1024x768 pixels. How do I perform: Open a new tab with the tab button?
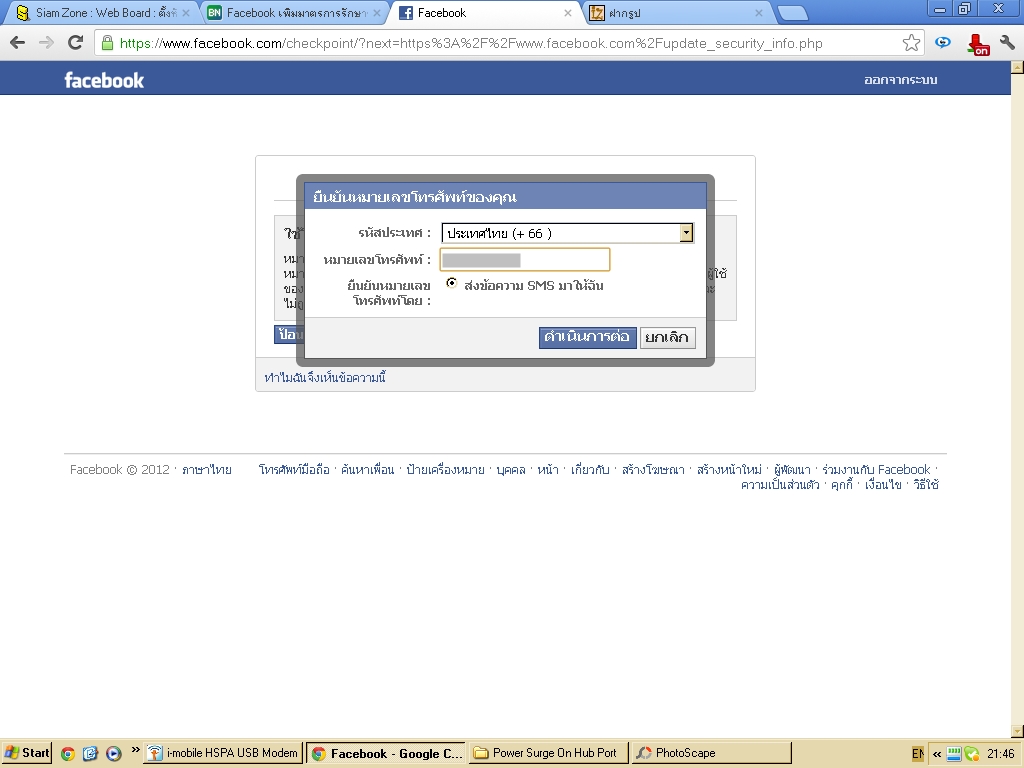[x=793, y=12]
